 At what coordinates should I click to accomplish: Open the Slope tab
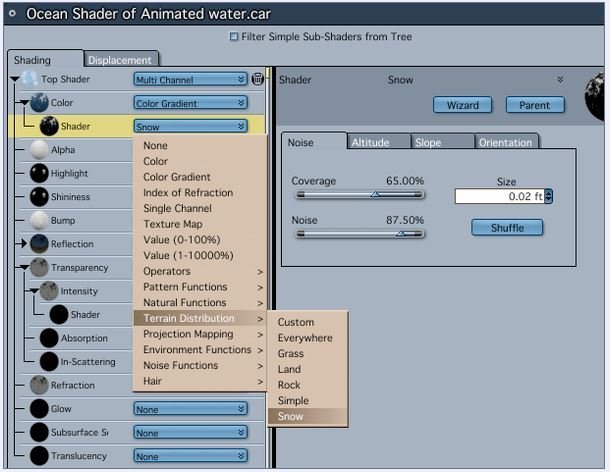(442, 142)
